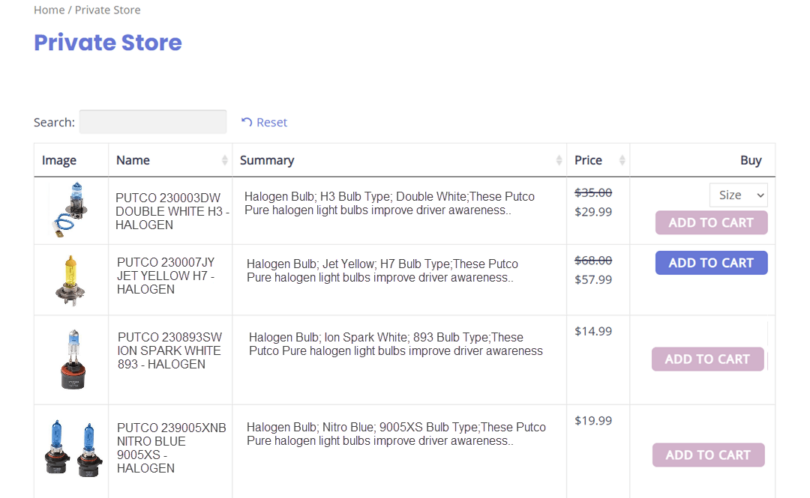Click the Reset undo arrow icon
Image resolution: width=810 pixels, height=498 pixels.
(247, 122)
